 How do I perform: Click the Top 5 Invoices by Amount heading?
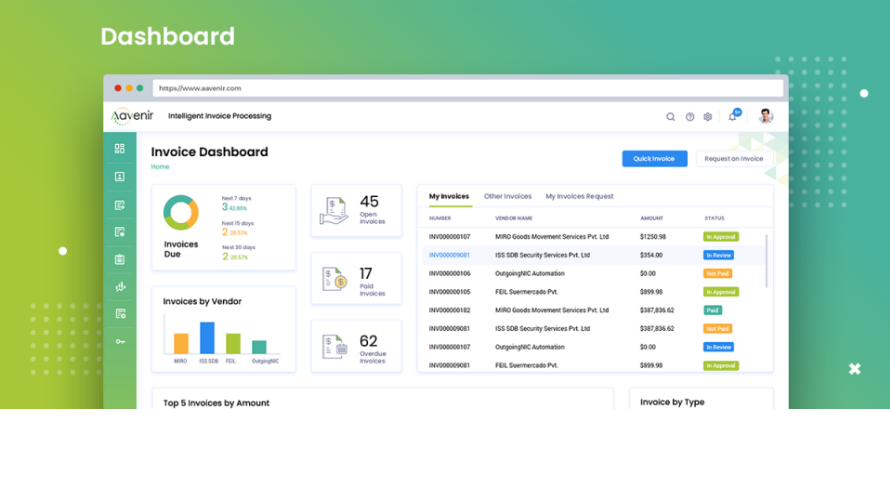(x=216, y=403)
